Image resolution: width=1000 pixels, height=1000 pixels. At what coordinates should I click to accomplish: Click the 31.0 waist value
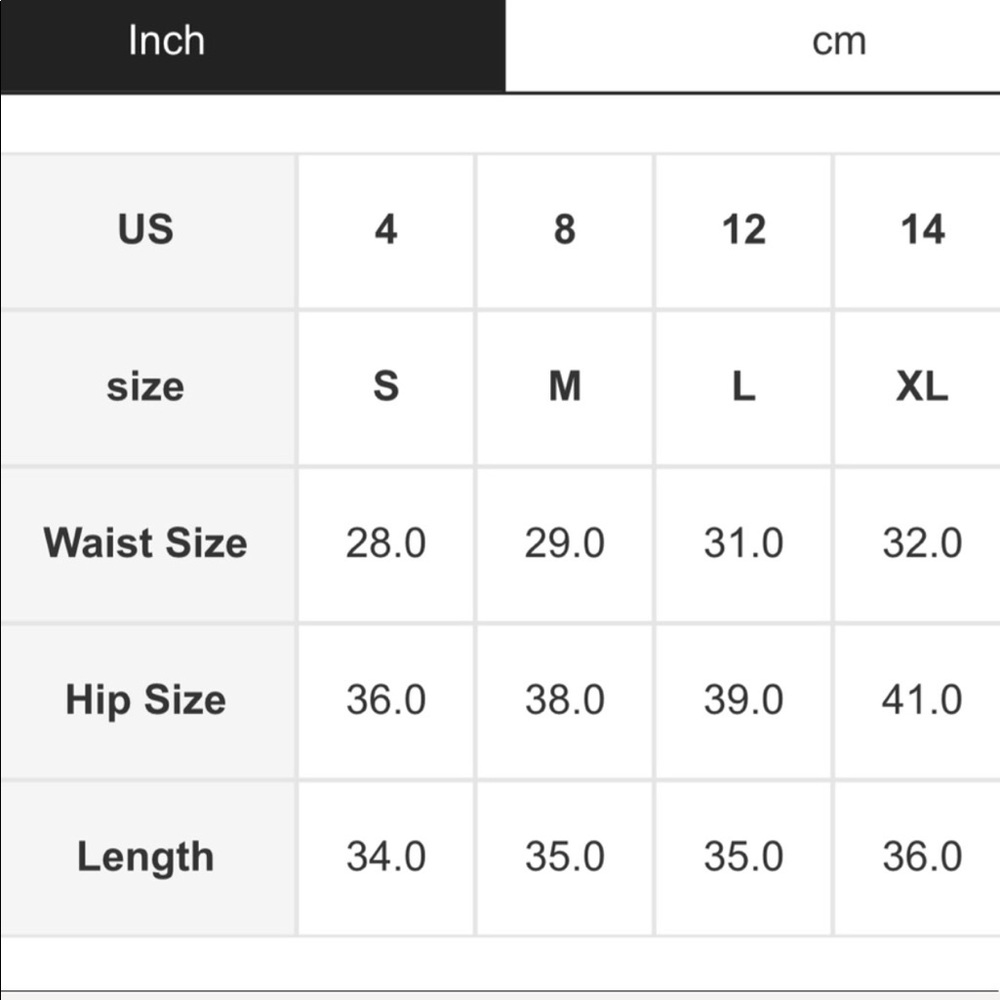pyautogui.click(x=743, y=543)
